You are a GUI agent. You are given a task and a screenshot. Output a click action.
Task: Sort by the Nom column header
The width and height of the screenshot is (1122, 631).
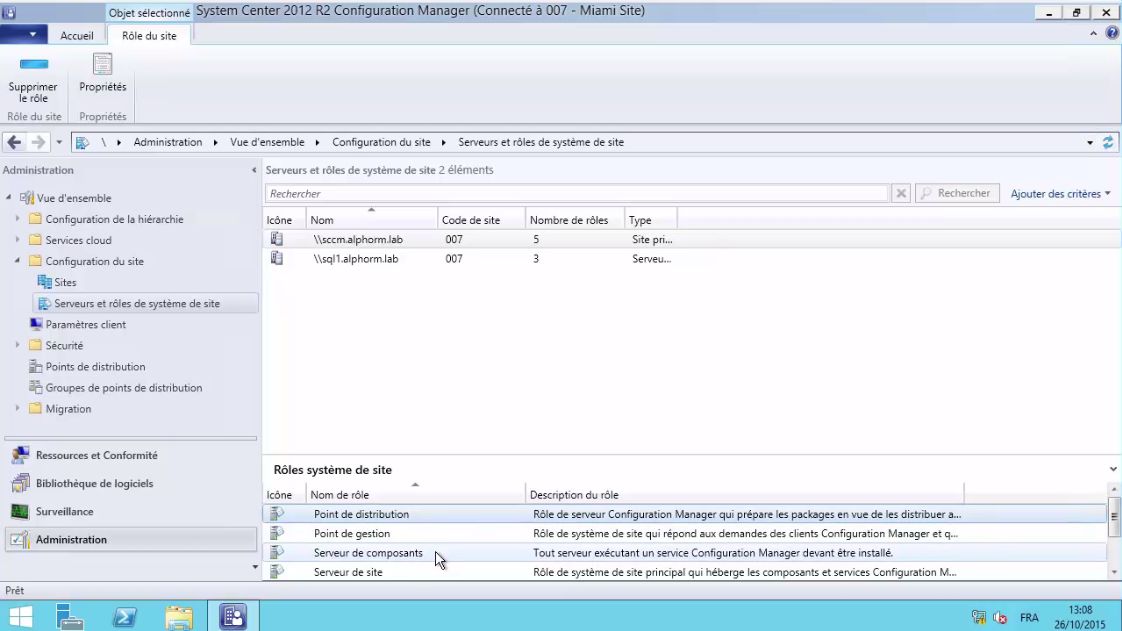pos(371,220)
